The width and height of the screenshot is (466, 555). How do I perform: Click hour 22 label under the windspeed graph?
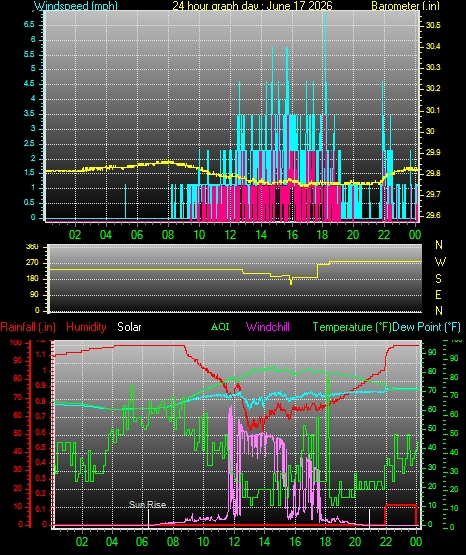[x=384, y=235]
